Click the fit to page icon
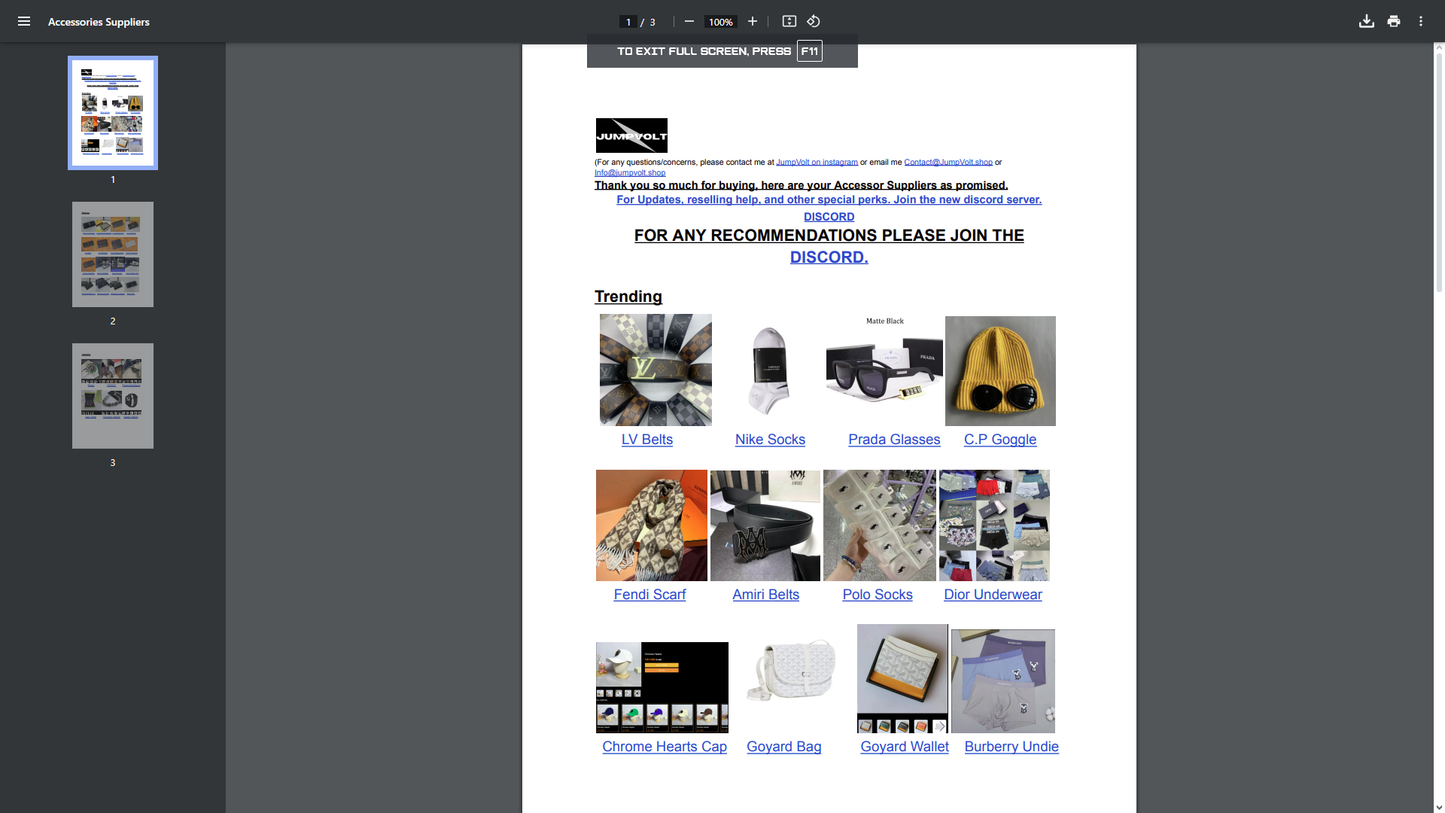 pos(789,21)
